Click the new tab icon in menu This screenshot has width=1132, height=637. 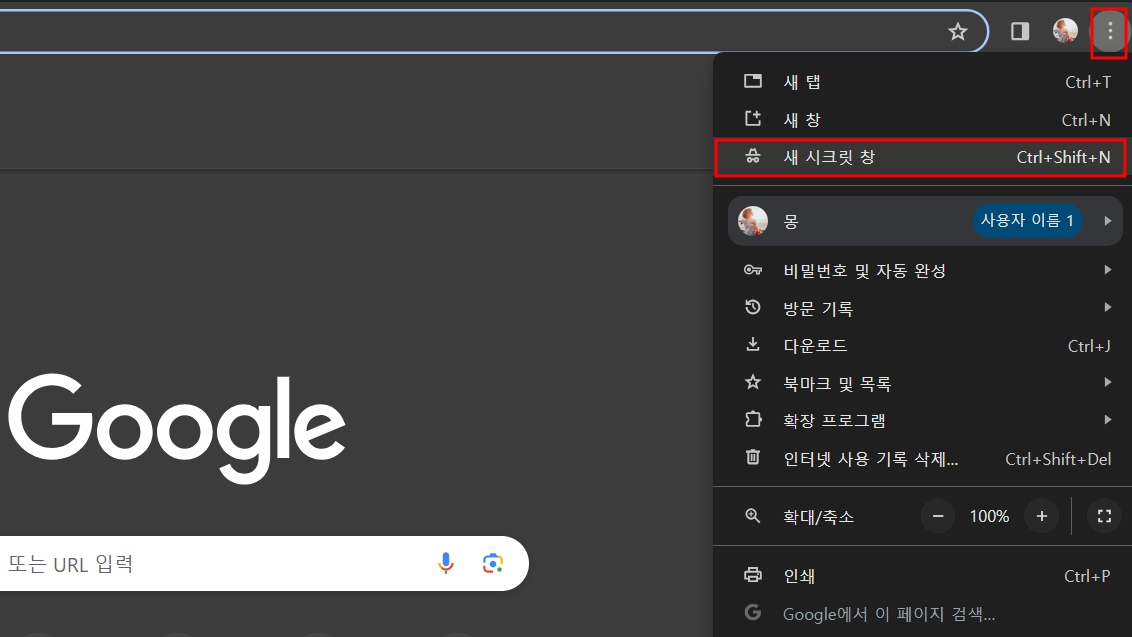click(753, 81)
